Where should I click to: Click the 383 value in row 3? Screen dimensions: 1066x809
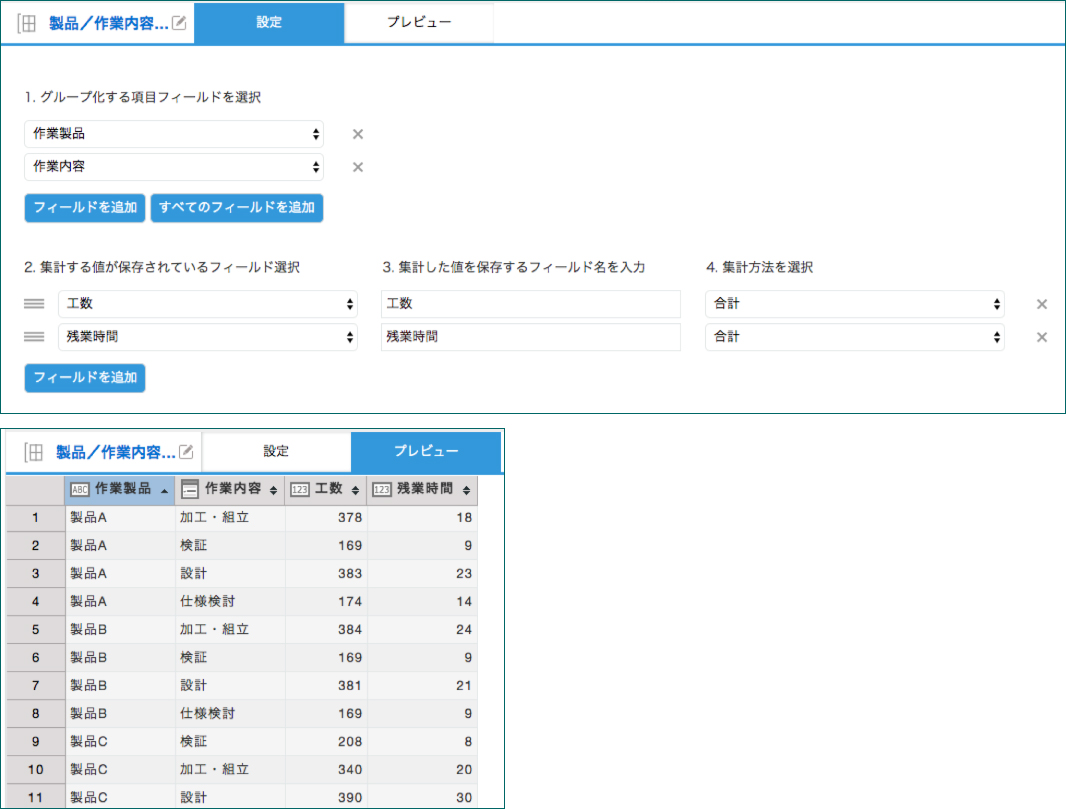tap(350, 574)
